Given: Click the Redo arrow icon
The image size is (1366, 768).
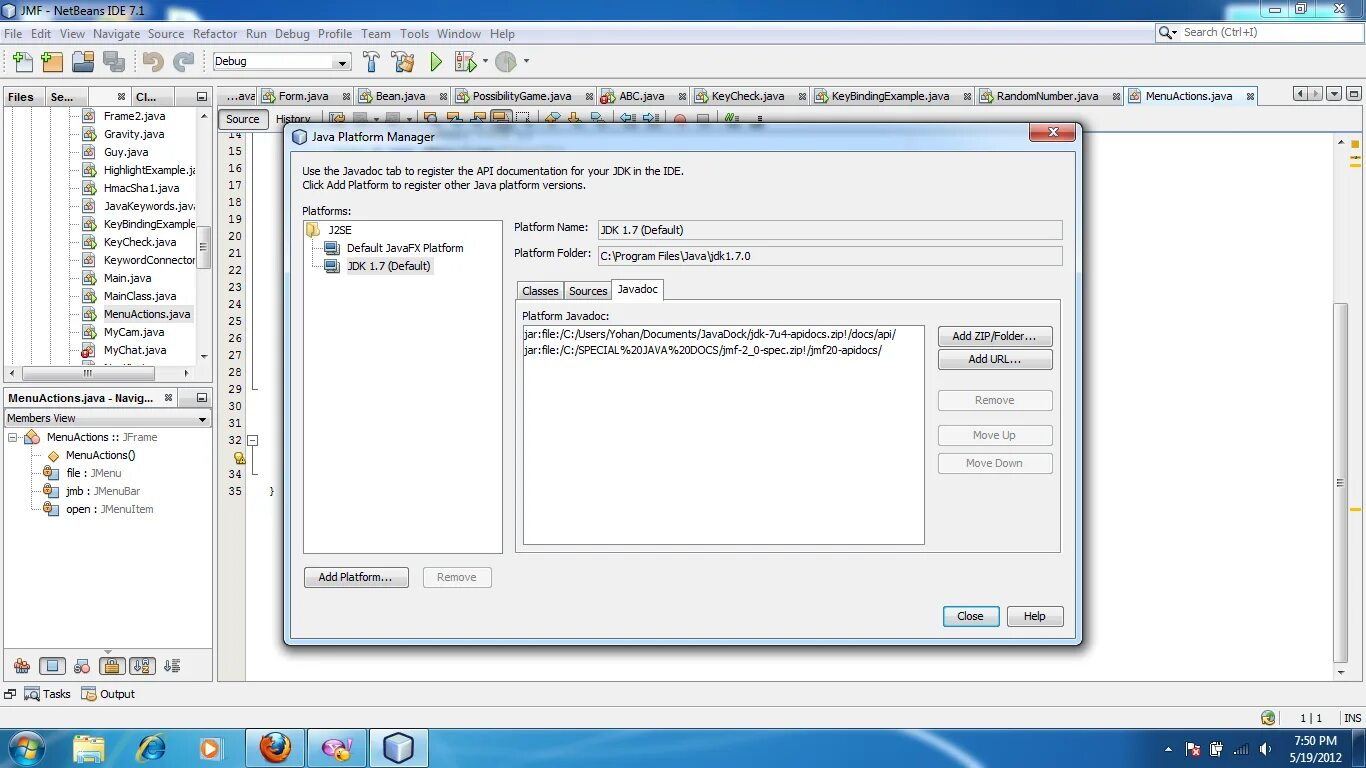Looking at the screenshot, I should click(184, 62).
